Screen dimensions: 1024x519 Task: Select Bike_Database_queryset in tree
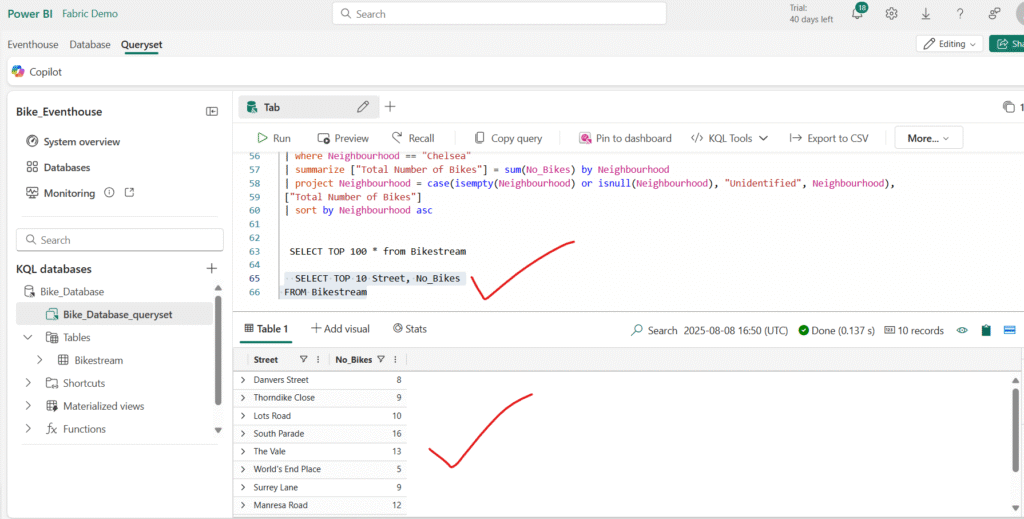coord(114,315)
